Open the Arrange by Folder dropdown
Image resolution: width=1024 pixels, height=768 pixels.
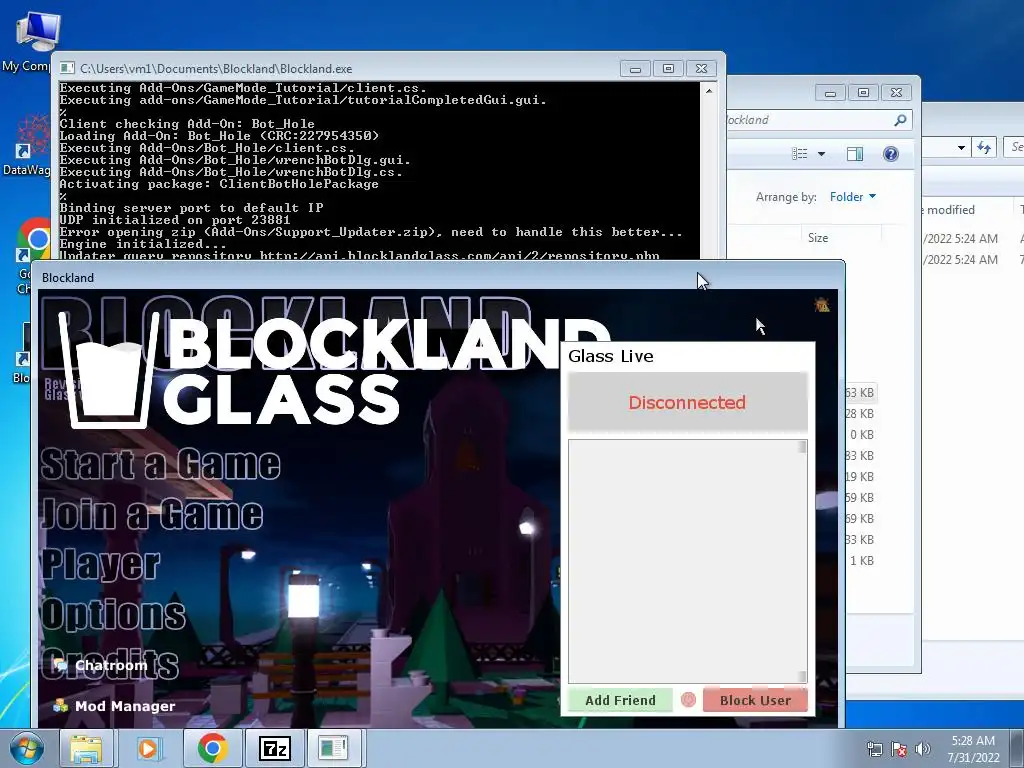click(x=853, y=197)
